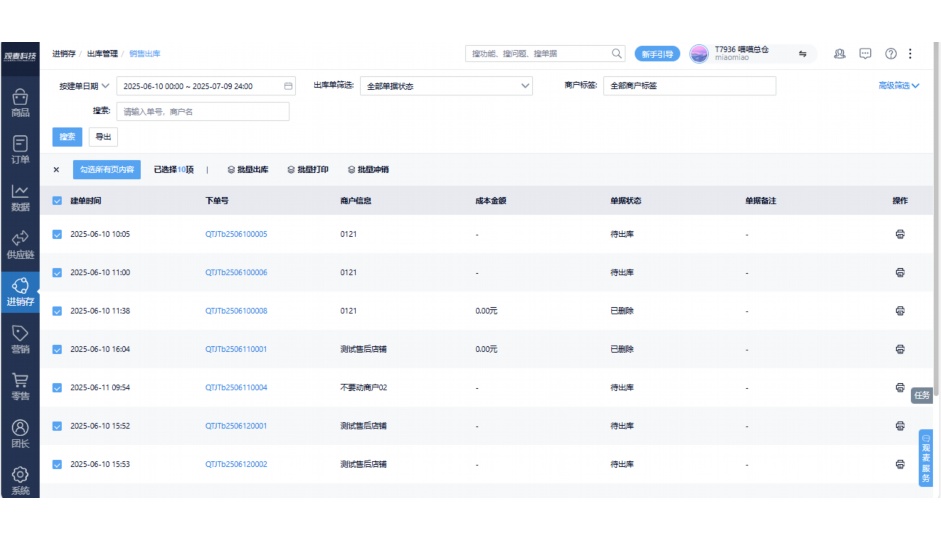
Task: Open the 商品 (Products) sidebar section
Action: 20,103
